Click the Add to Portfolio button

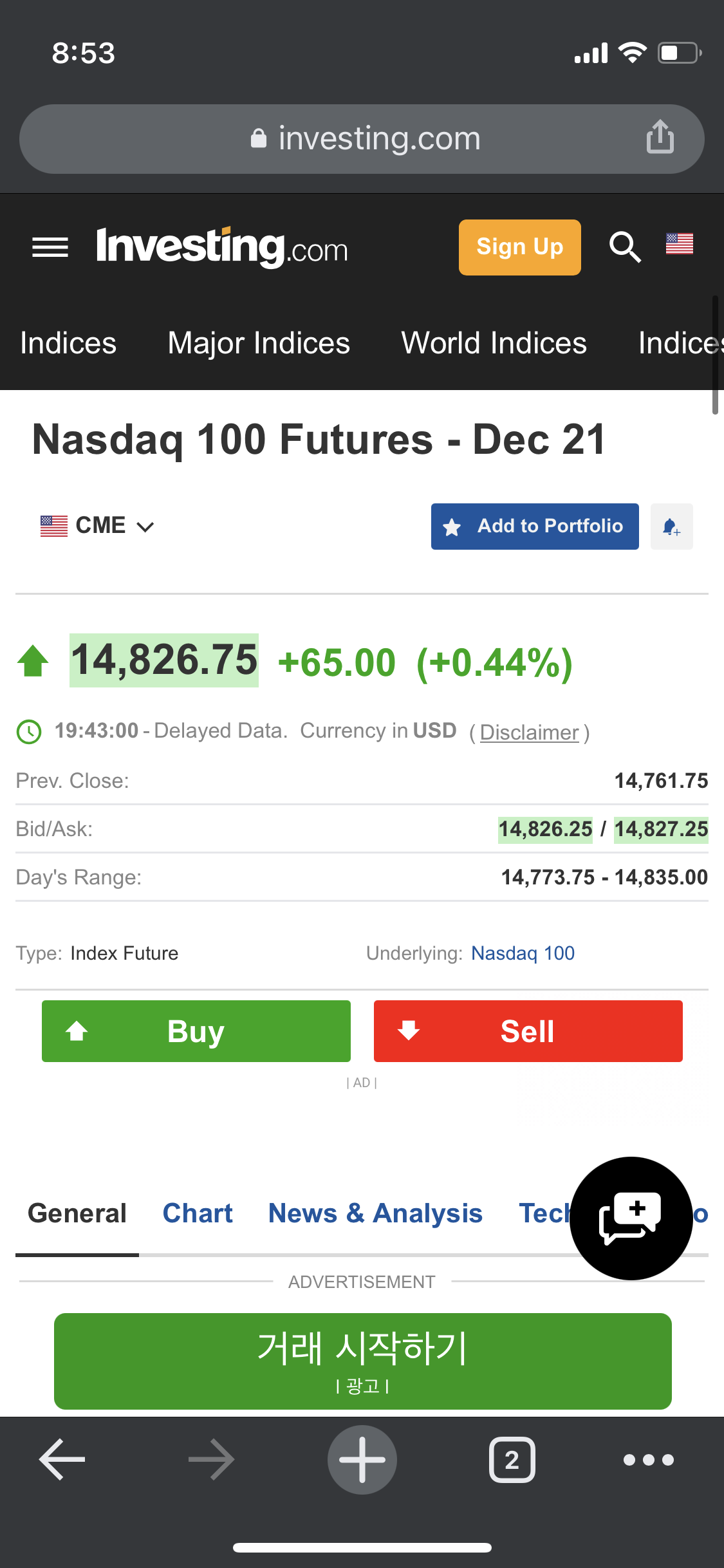pos(534,527)
